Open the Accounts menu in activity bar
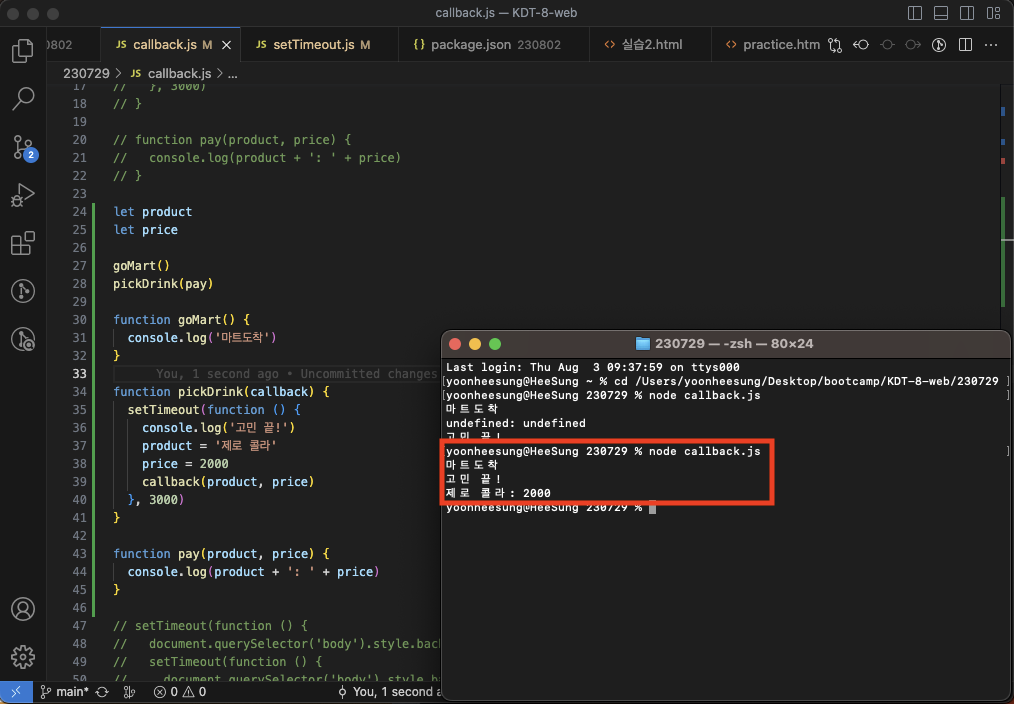1014x704 pixels. point(23,609)
